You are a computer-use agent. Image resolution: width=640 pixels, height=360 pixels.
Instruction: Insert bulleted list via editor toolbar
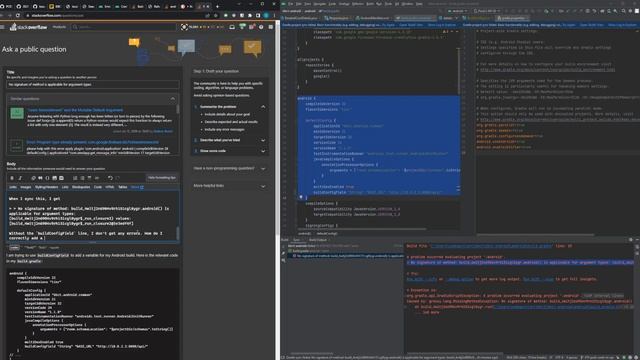click(82, 178)
